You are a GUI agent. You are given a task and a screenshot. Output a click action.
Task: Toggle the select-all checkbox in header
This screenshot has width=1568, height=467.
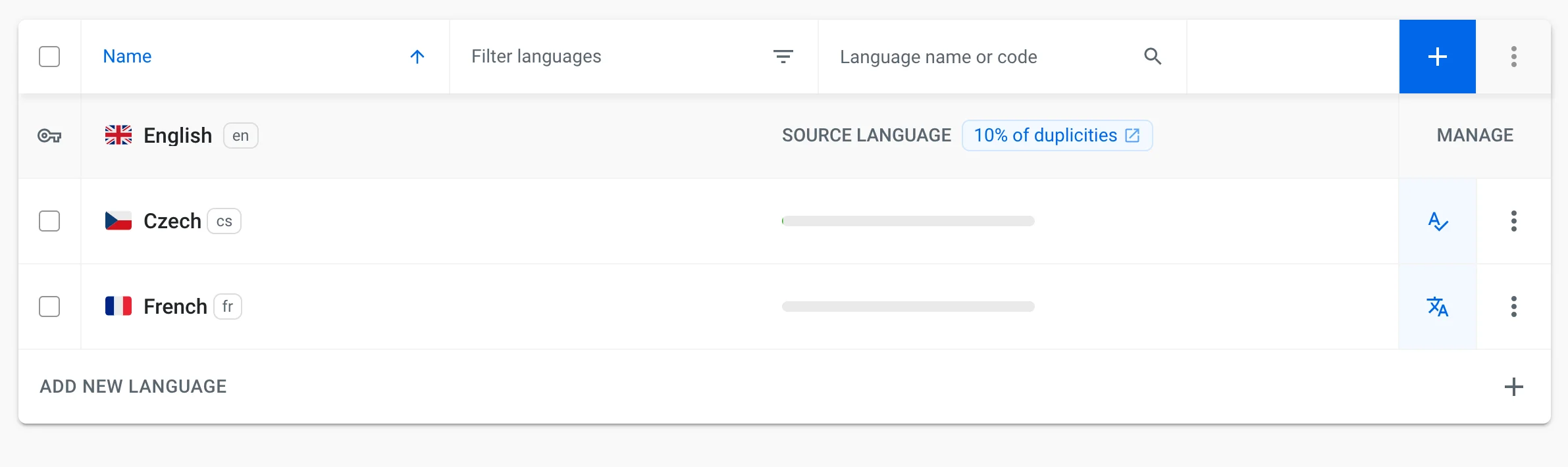49,57
